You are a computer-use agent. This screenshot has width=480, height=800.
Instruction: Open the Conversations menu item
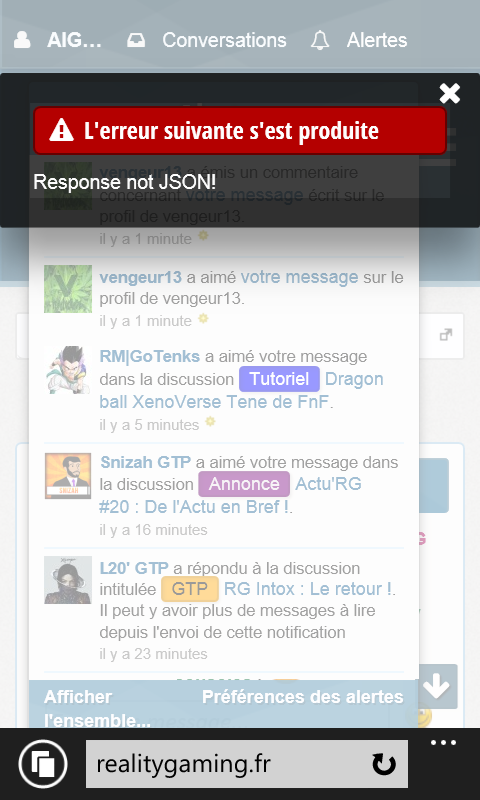pos(224,40)
